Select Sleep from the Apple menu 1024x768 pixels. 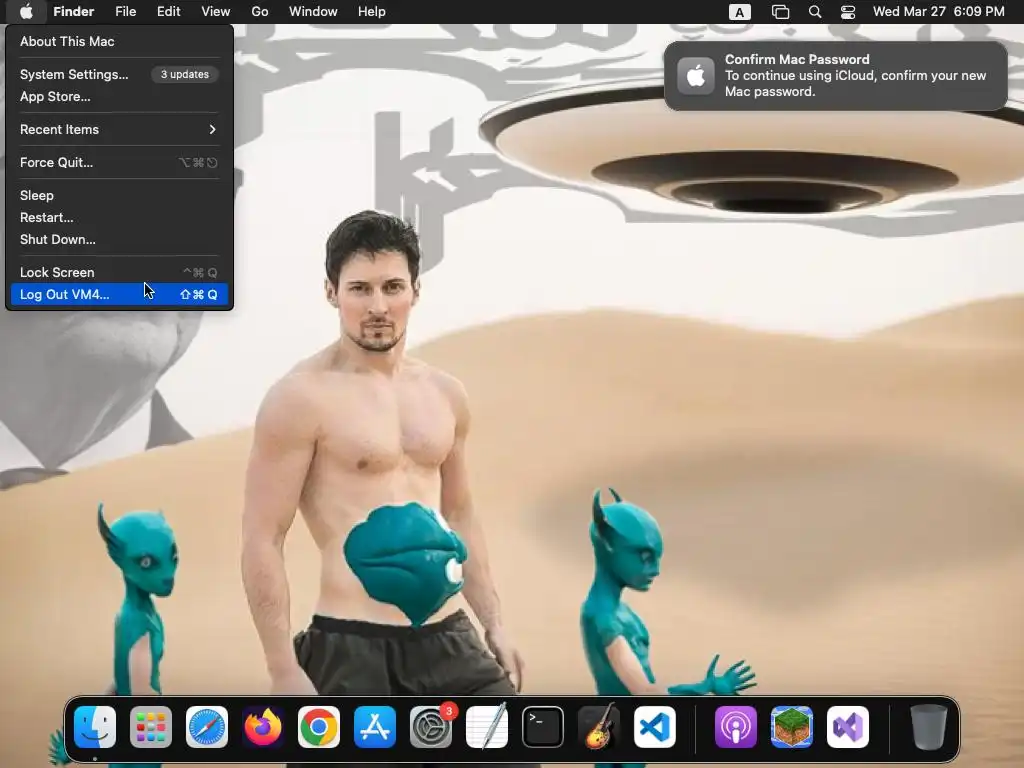(x=120, y=195)
